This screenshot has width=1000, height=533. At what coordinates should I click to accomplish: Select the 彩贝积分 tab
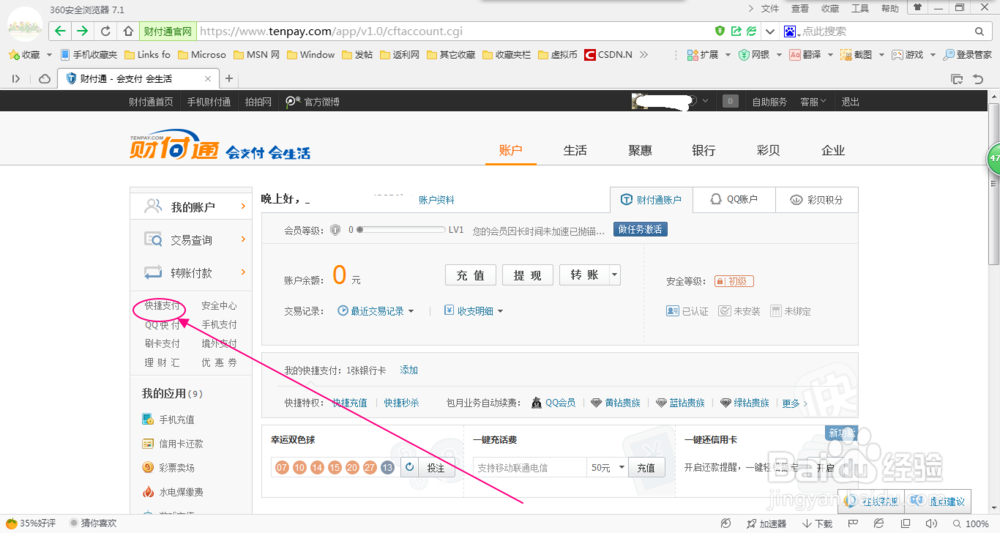tap(817, 200)
